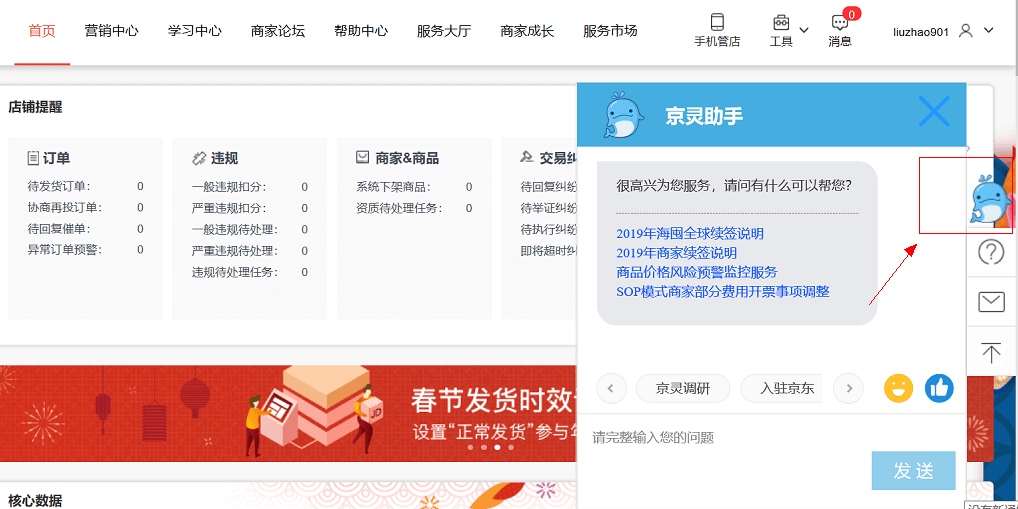Click the thumbs-up like icon

pyautogui.click(x=939, y=388)
